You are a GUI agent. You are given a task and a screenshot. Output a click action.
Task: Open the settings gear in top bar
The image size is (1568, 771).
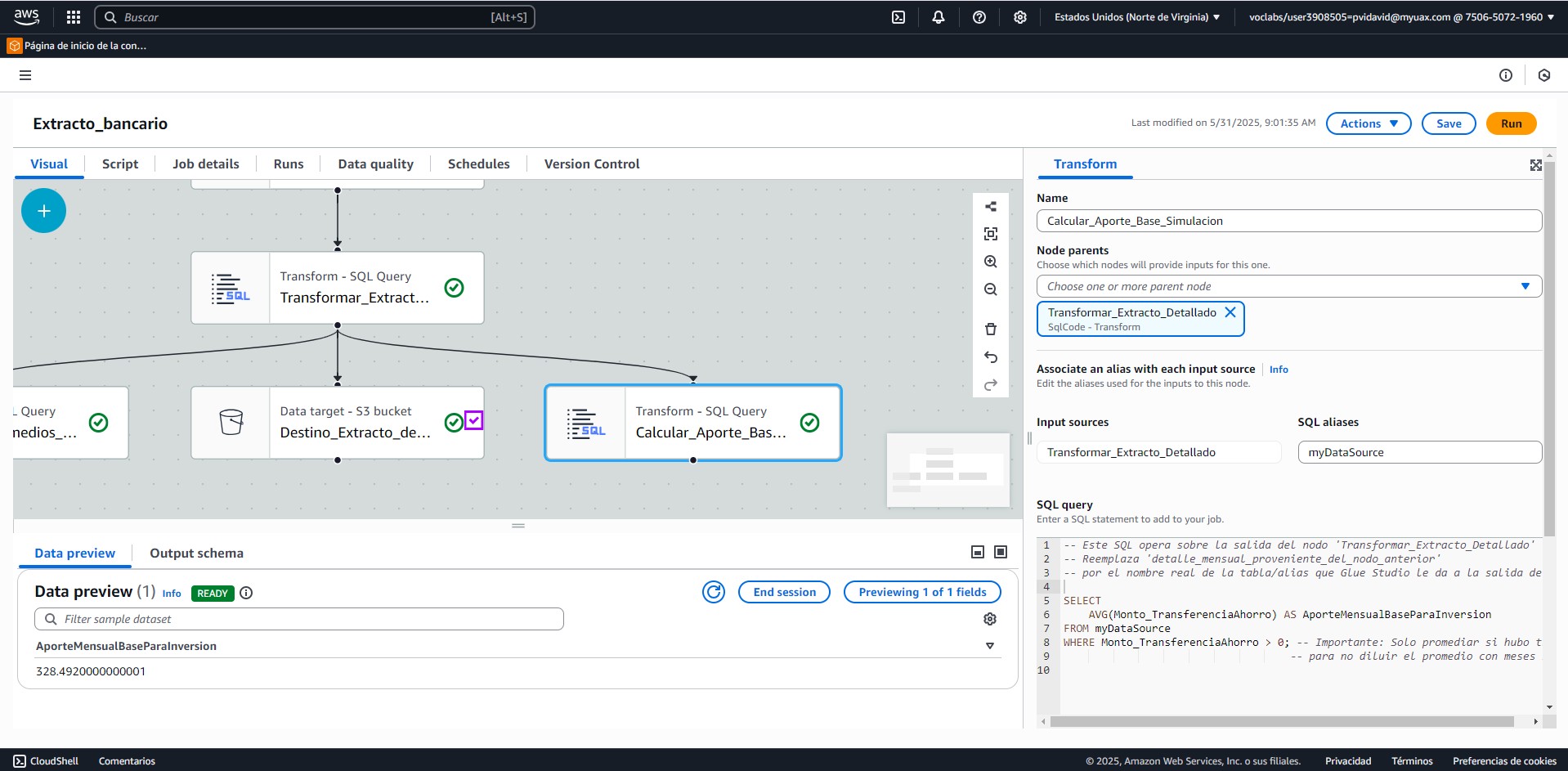pyautogui.click(x=1020, y=17)
